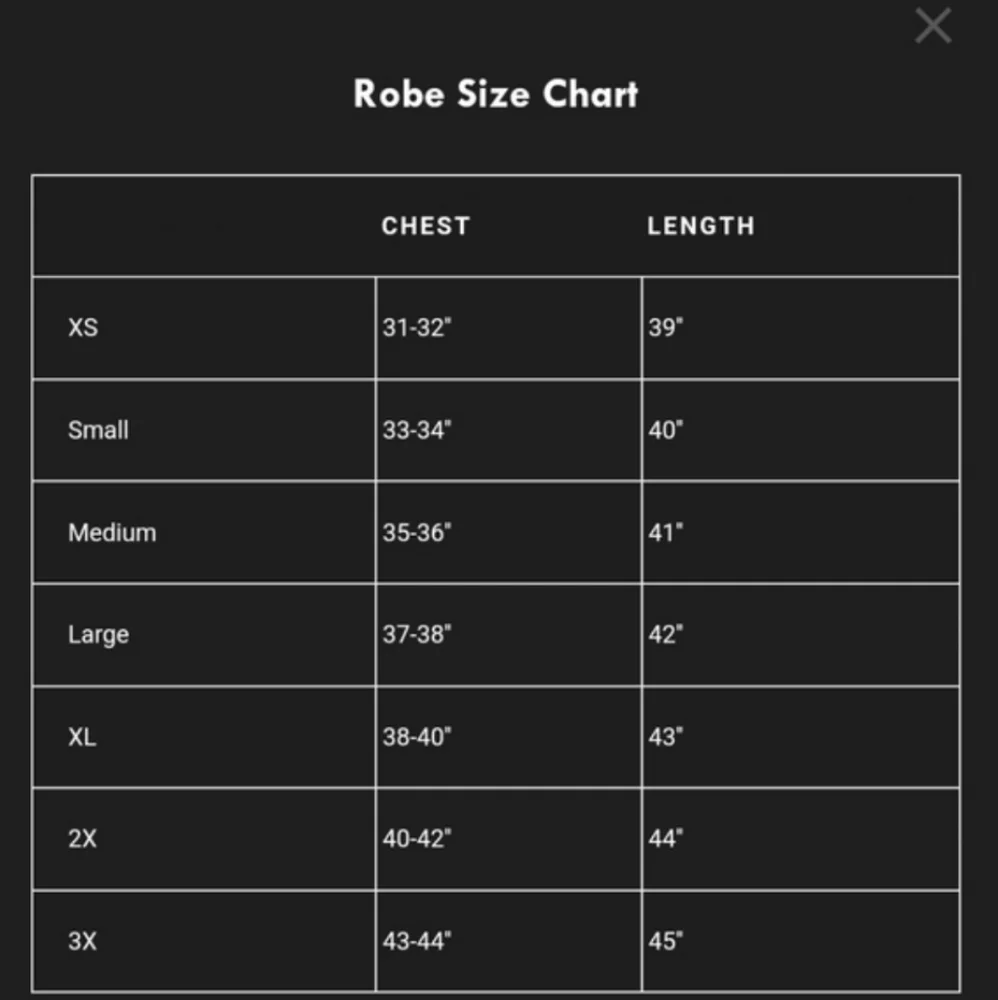This screenshot has height=1000, width=998.
Task: Select the 39" length value for XS
Action: point(665,327)
